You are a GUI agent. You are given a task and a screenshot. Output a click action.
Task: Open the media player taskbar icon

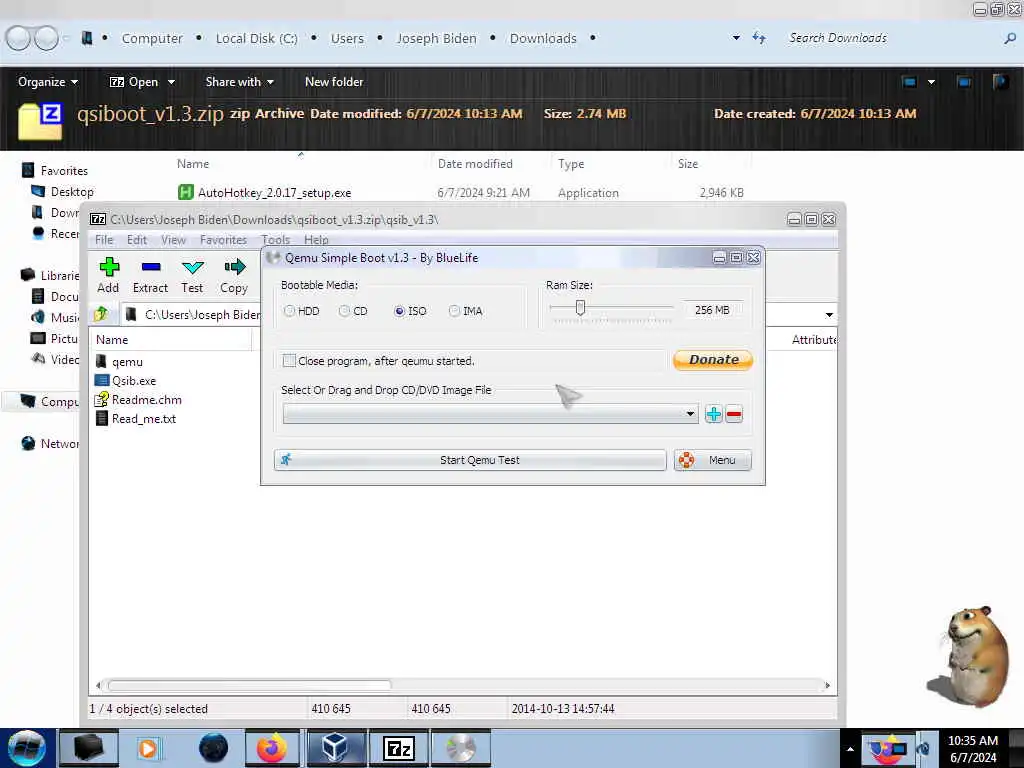(x=148, y=748)
